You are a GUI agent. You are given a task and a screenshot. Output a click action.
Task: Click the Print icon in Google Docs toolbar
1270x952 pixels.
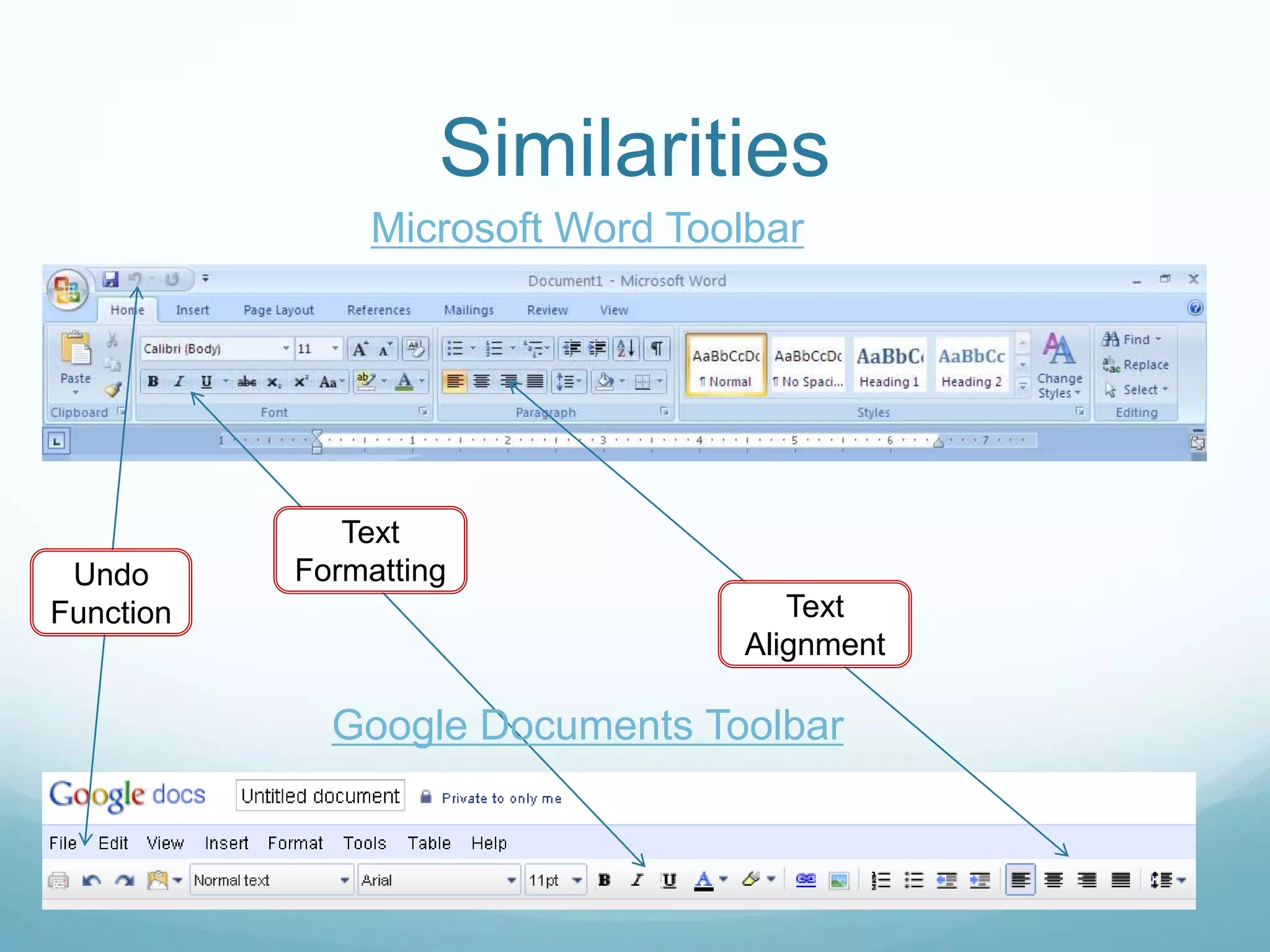(58, 880)
